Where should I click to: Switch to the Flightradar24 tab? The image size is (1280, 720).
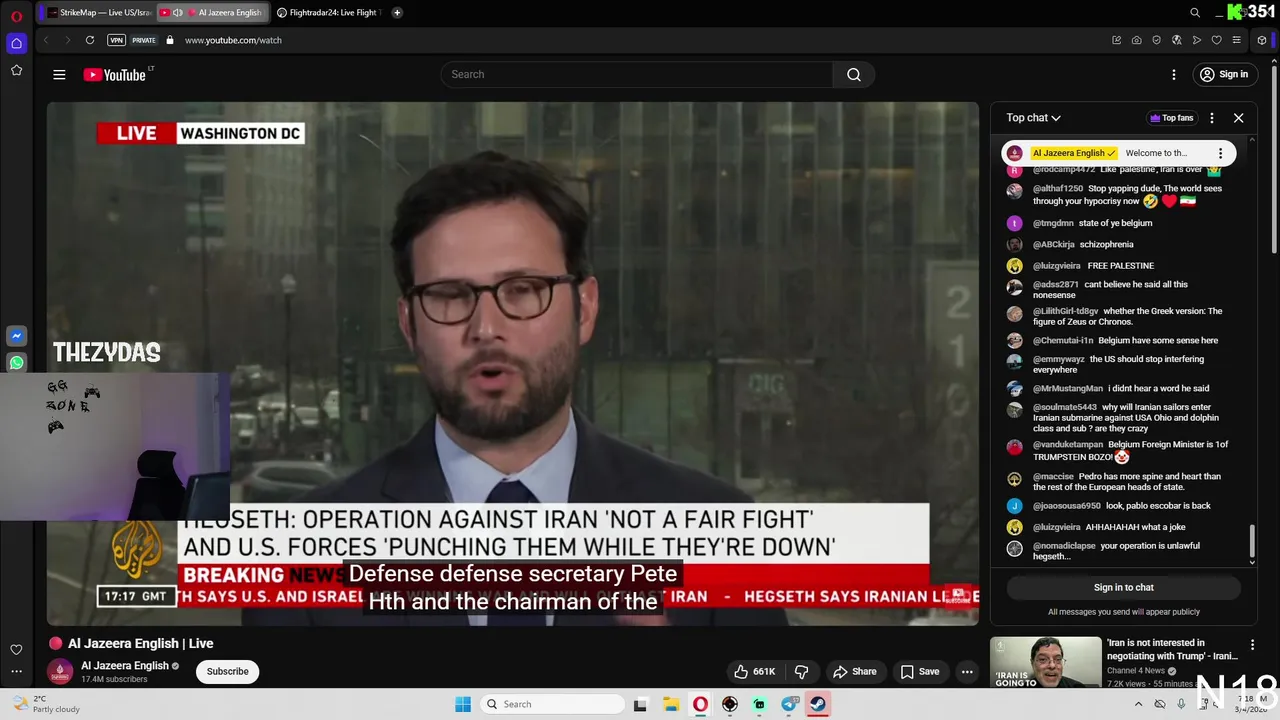(330, 13)
